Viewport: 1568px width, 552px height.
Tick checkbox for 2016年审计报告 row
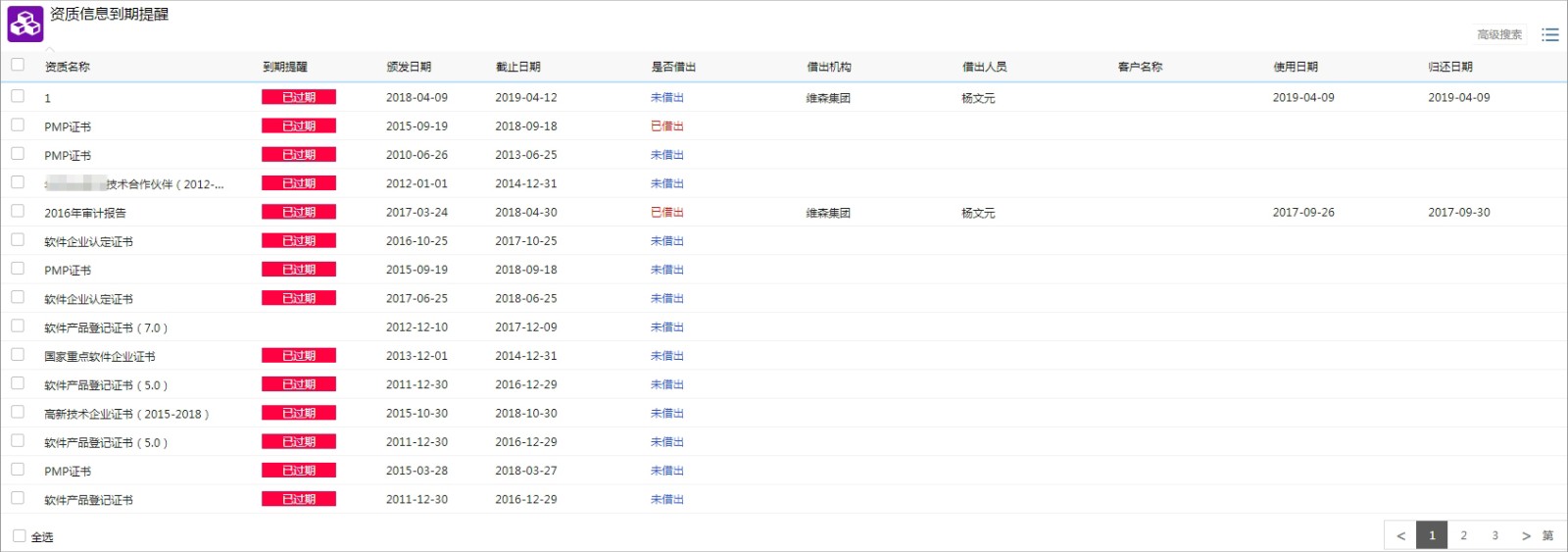[18, 211]
